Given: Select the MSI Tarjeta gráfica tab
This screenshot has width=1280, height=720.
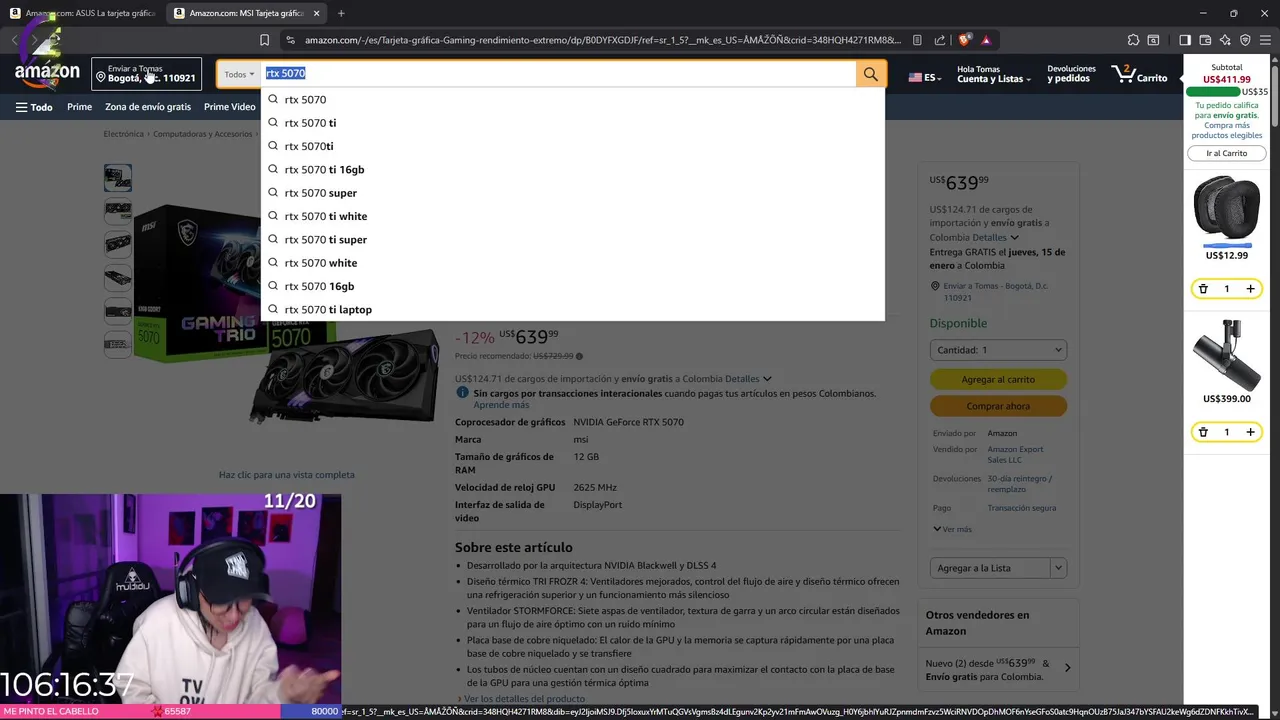Looking at the screenshot, I should [245, 13].
